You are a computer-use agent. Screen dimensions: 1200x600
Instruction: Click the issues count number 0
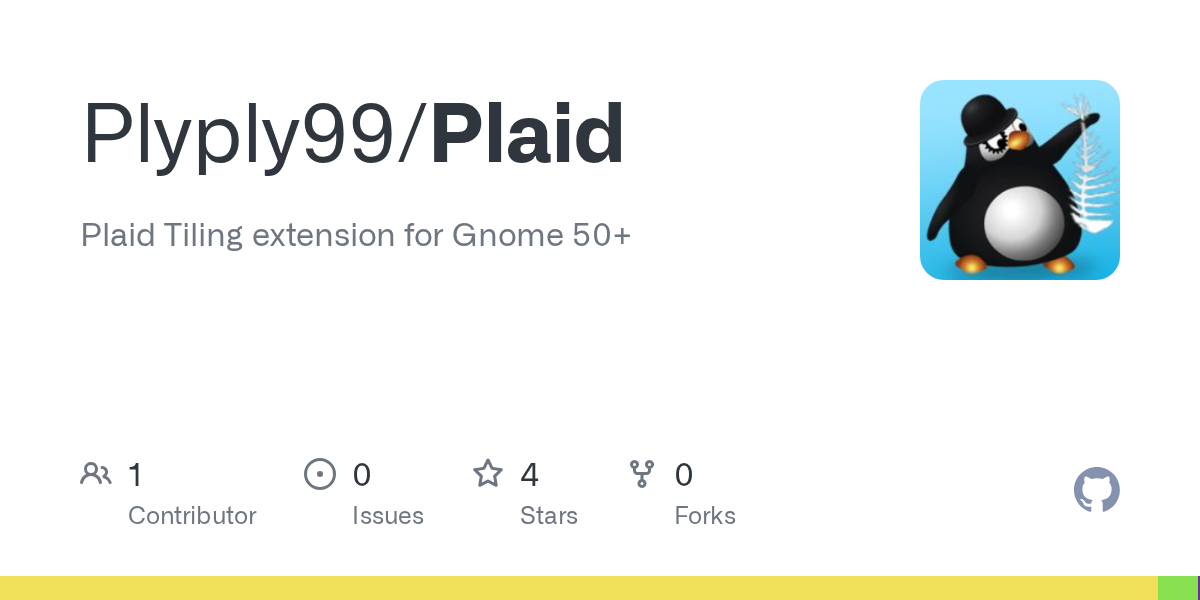pyautogui.click(x=362, y=474)
